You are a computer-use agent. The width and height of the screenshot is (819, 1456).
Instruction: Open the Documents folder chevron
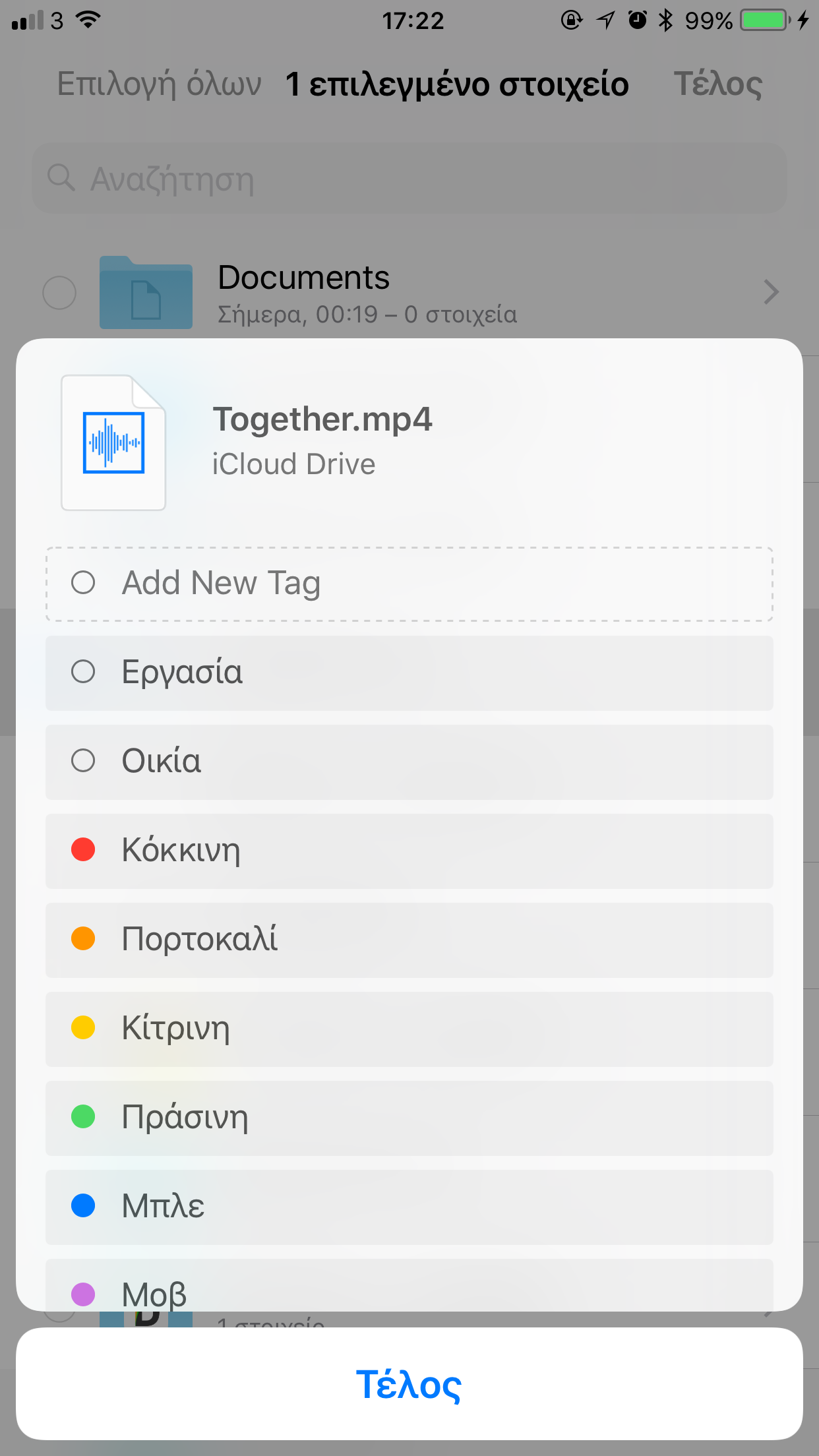770,292
